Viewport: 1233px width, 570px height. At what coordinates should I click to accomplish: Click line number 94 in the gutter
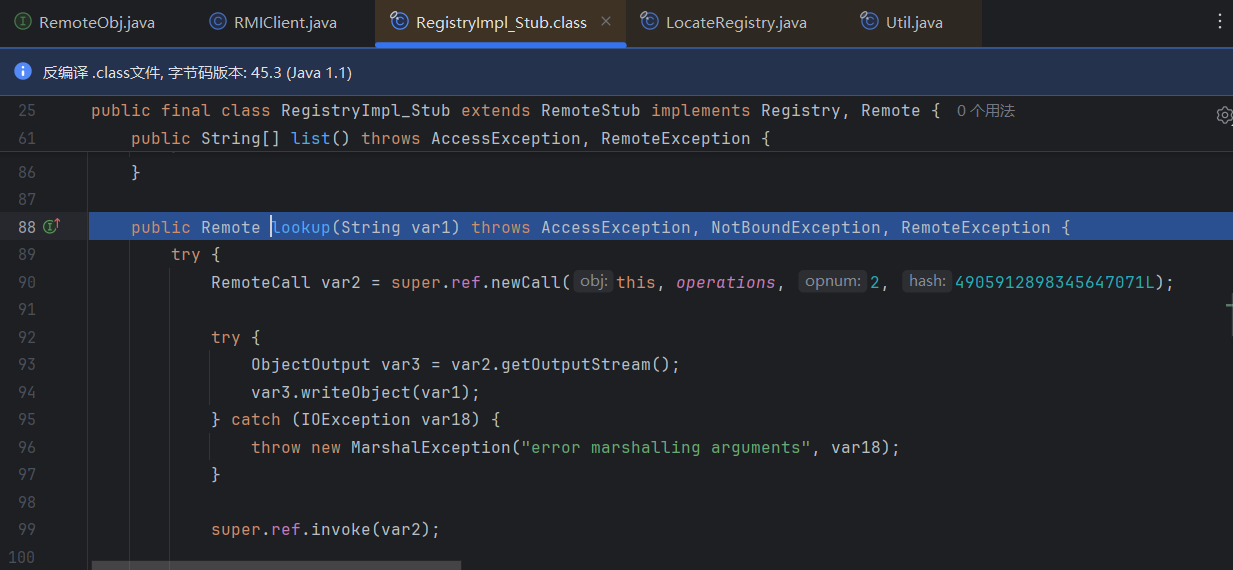coord(26,392)
